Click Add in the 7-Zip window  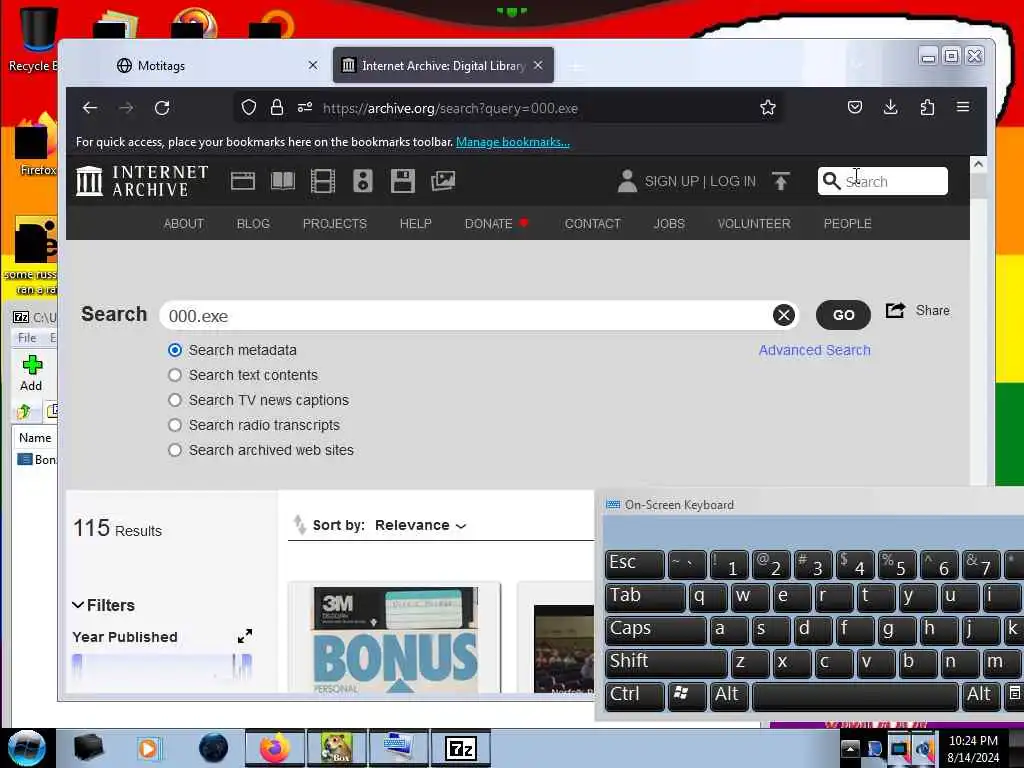(x=31, y=373)
